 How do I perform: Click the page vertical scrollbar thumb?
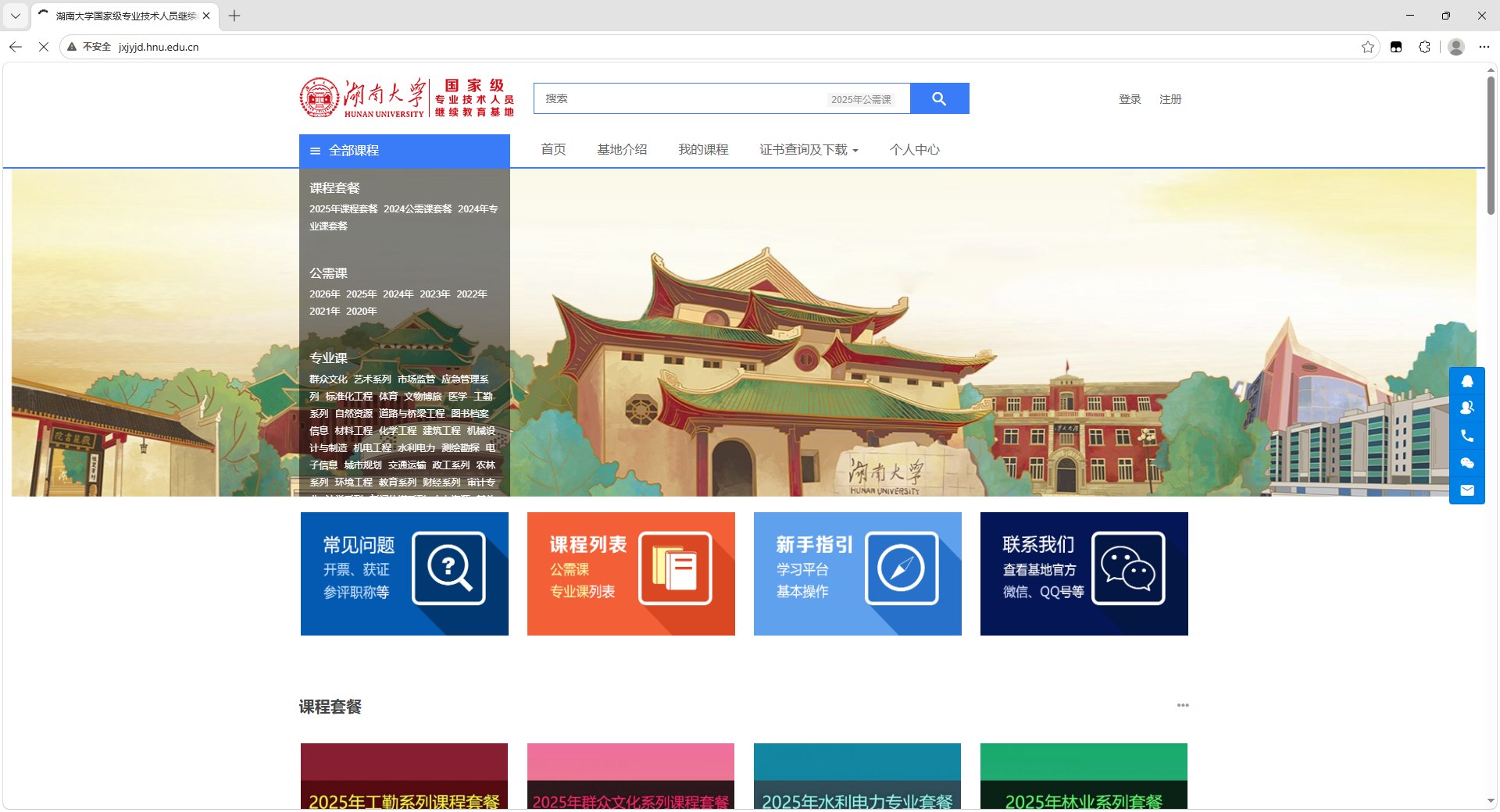[x=1491, y=145]
